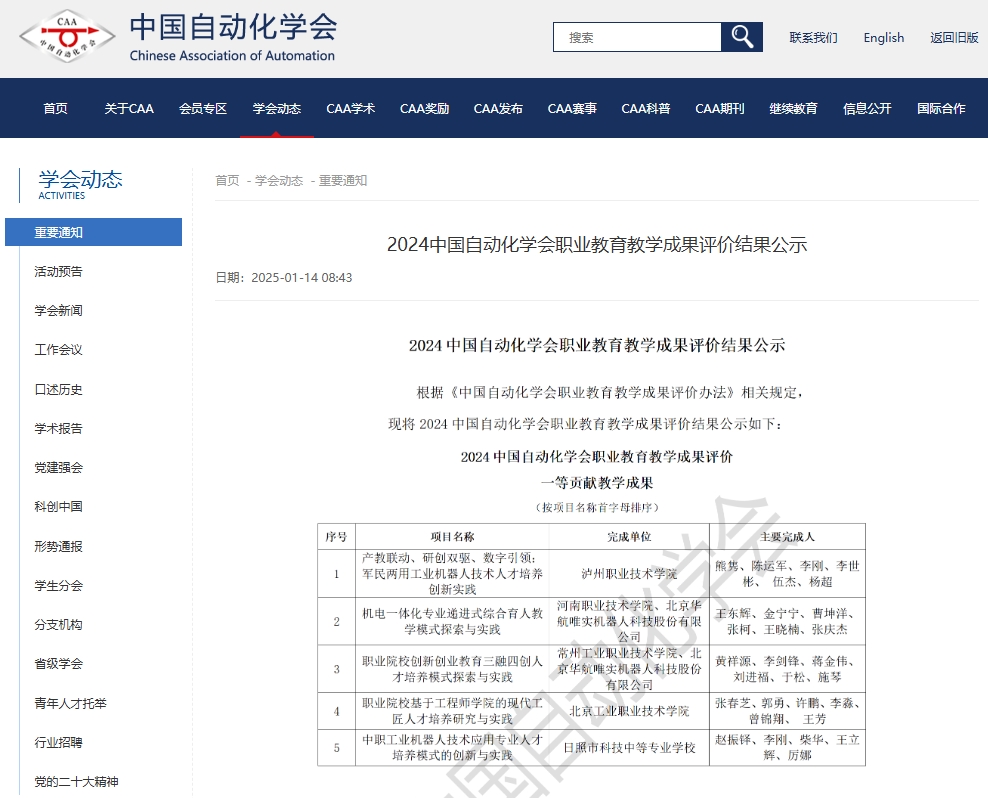Open the CAA奖励 navigation item

click(x=425, y=108)
